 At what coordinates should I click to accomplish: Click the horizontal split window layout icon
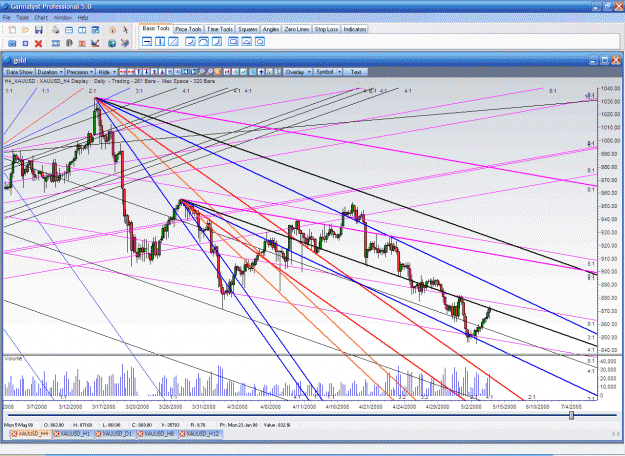click(x=69, y=30)
